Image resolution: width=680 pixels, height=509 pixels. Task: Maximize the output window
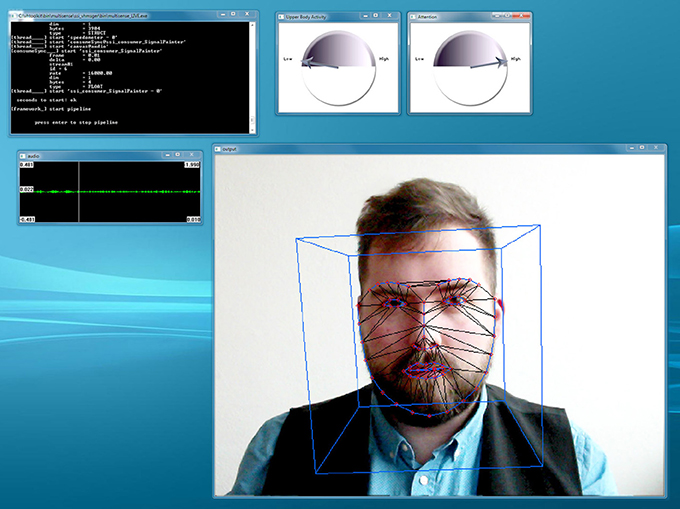pyautogui.click(x=642, y=148)
